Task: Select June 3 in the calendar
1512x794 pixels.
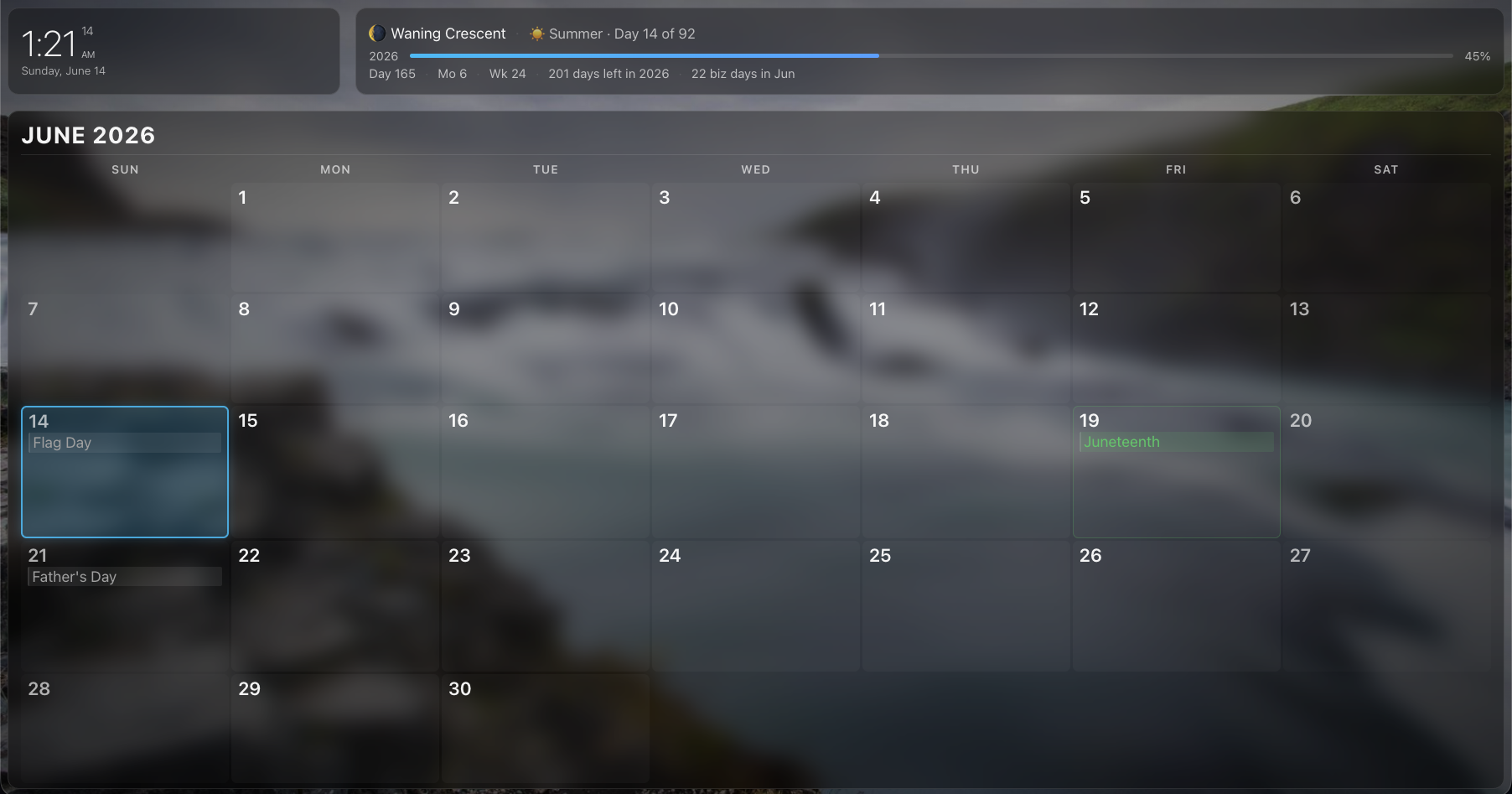Action: pyautogui.click(x=756, y=237)
